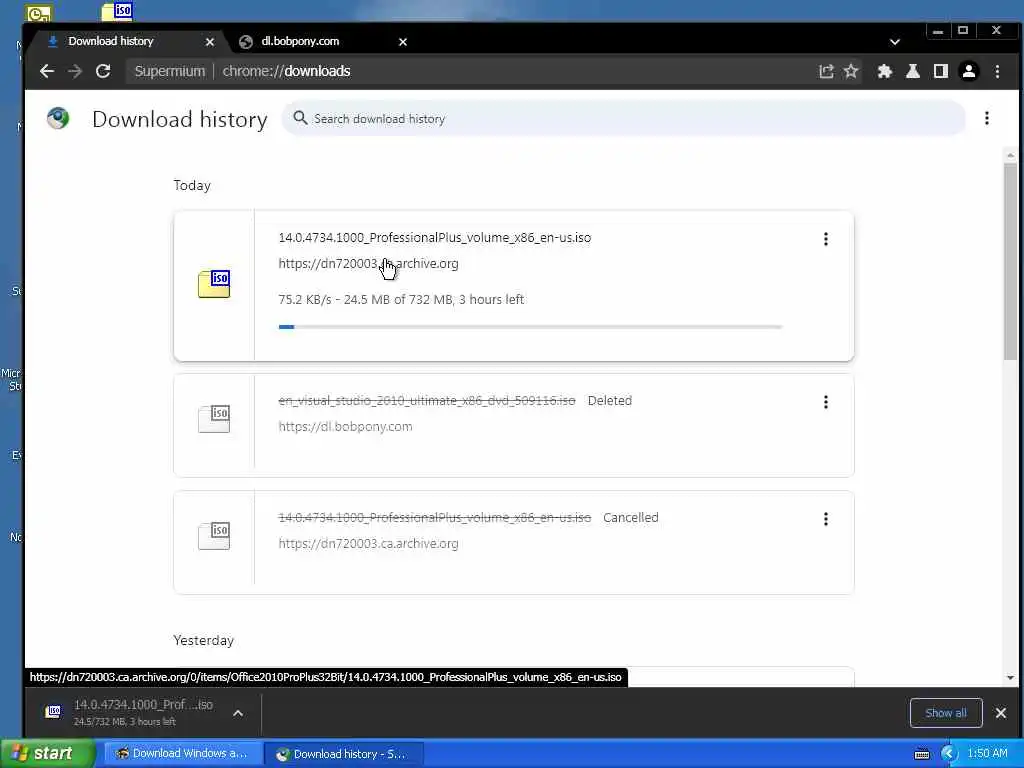
Task: Open more actions for the deleted Visual Studio ISO
Action: 825,402
